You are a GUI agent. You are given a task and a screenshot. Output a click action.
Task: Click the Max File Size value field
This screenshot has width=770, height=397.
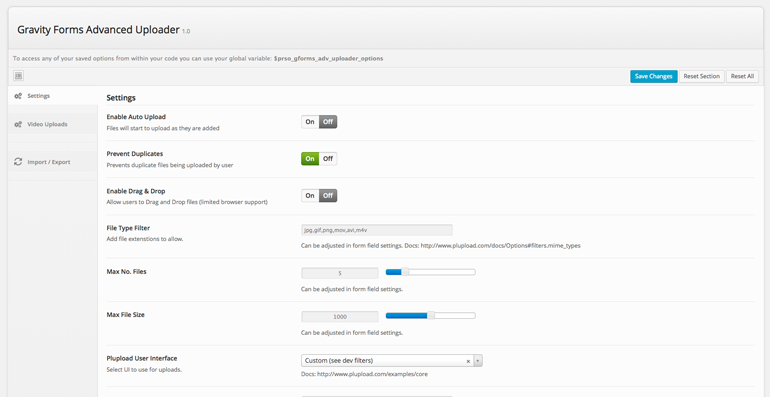click(x=339, y=316)
